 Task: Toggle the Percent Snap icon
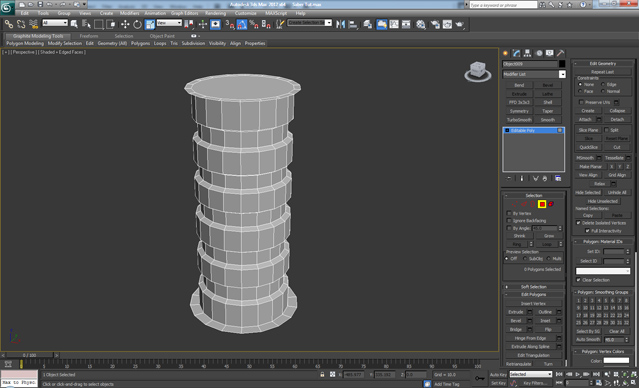254,24
